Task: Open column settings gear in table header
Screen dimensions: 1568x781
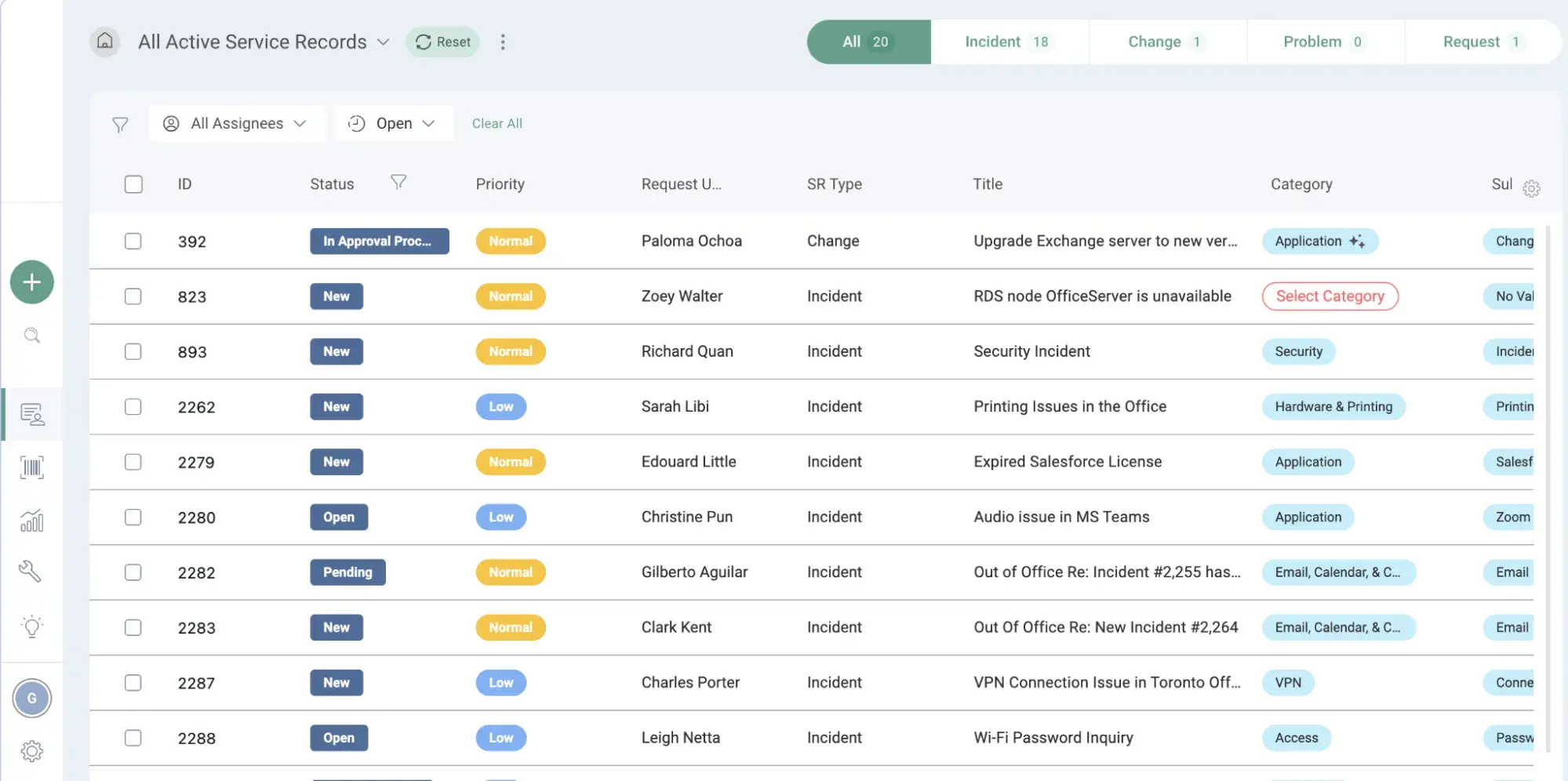Action: 1530,188
